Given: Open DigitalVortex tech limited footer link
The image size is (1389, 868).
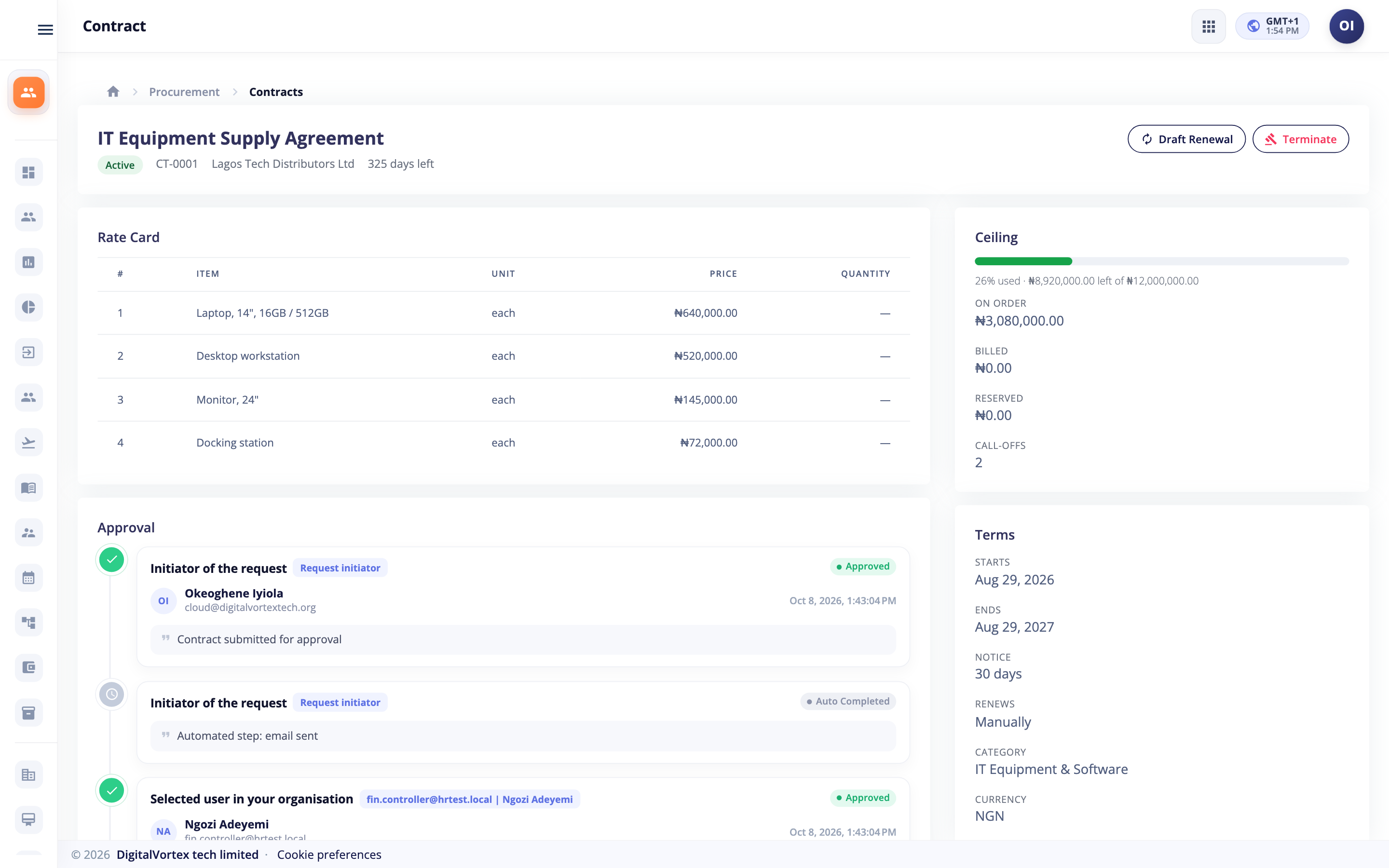Looking at the screenshot, I should [x=188, y=854].
